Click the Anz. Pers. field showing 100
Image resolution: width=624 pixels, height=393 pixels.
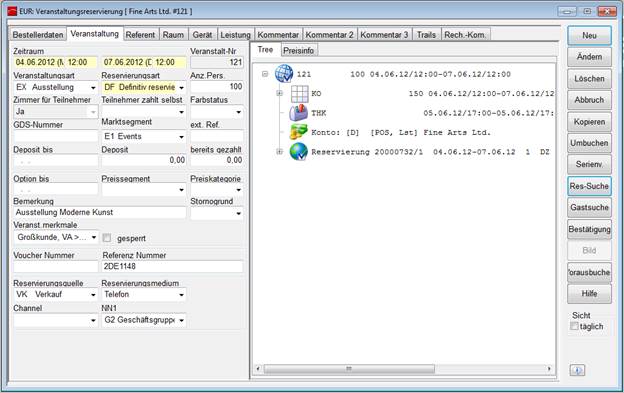217,86
